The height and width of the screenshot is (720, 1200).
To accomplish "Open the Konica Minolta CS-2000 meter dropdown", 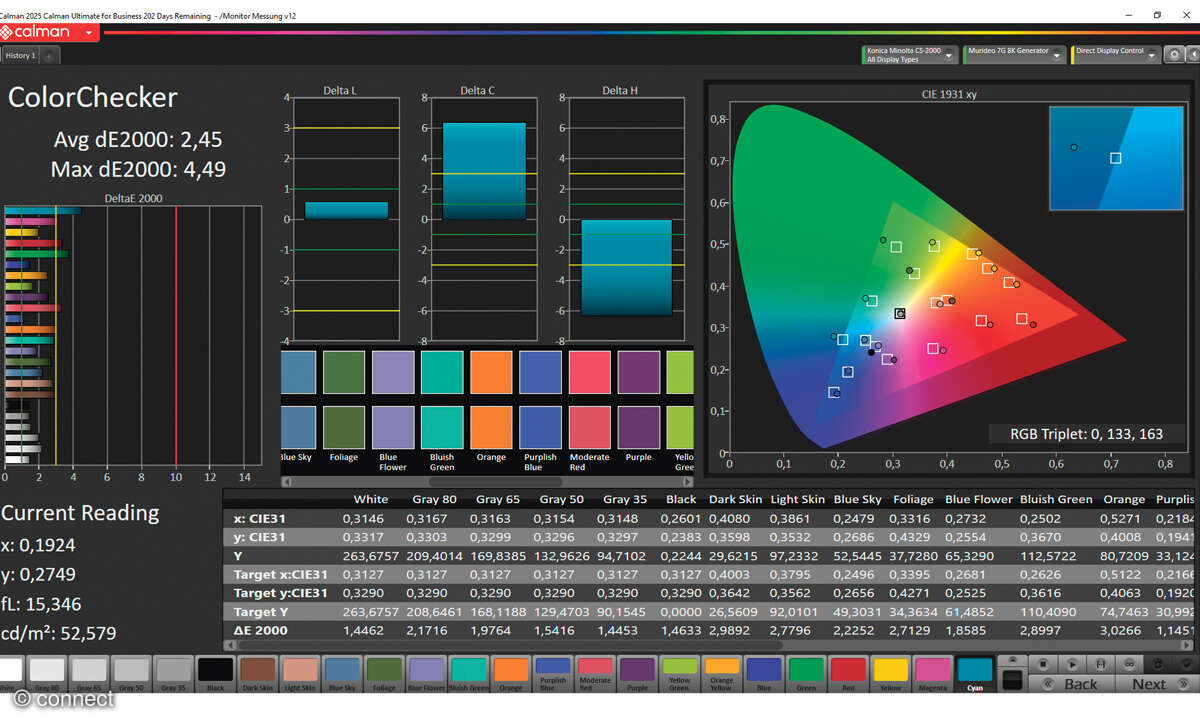I will pos(910,55).
